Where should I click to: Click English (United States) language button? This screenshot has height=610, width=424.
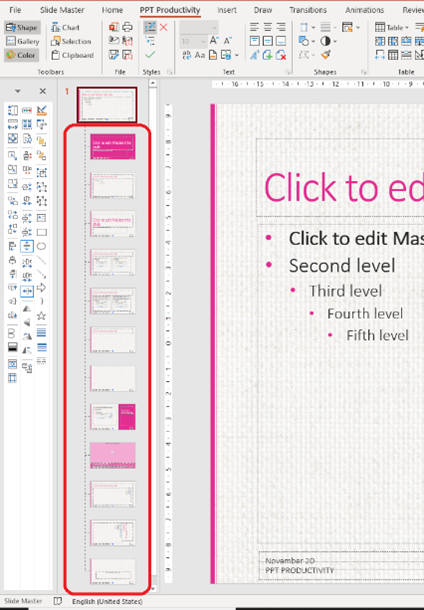107,601
